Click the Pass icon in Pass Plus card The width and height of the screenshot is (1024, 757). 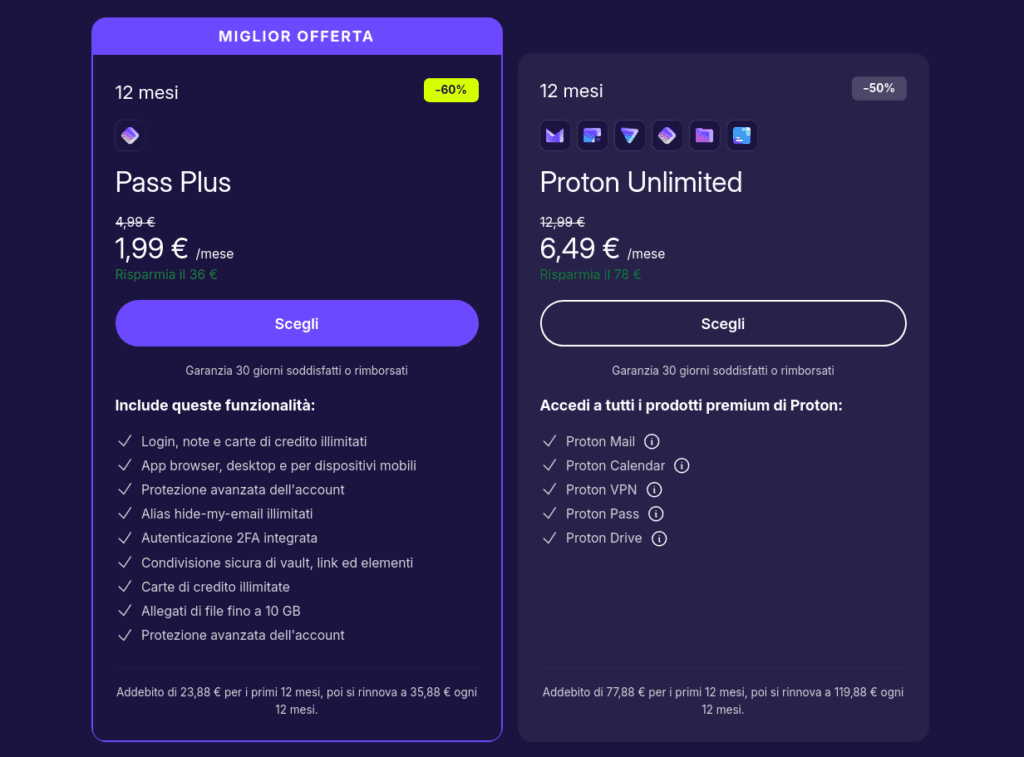[131, 135]
